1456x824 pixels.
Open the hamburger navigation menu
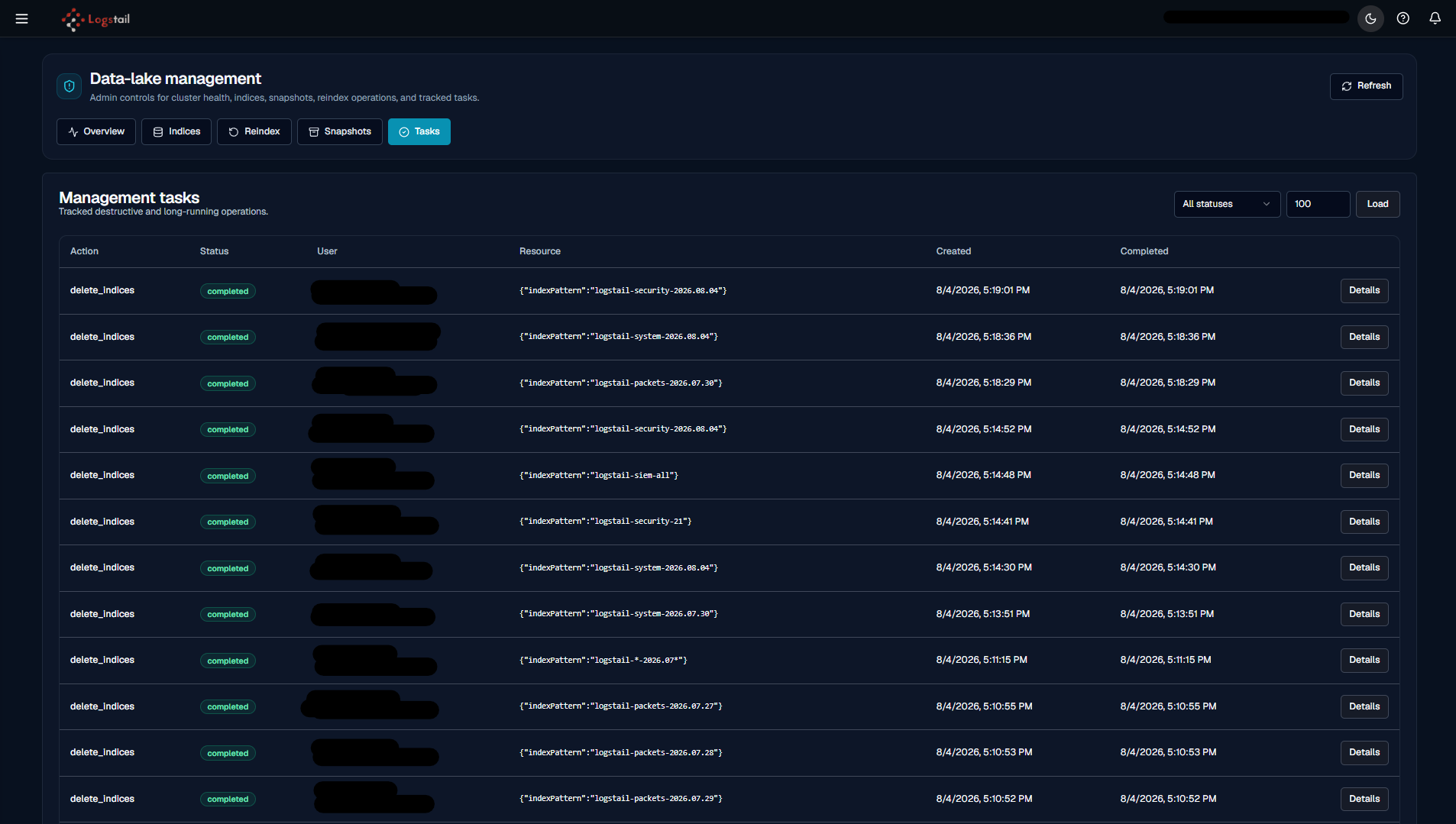tap(22, 18)
